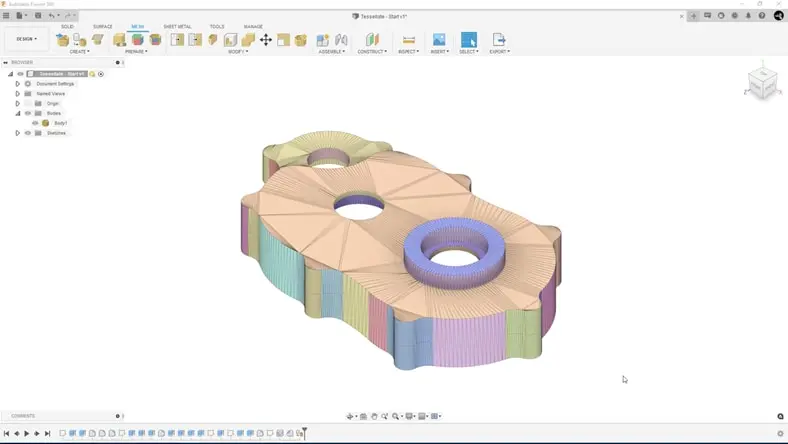This screenshot has width=788, height=444.
Task: Switch to the Surface tab
Action: pos(103,27)
